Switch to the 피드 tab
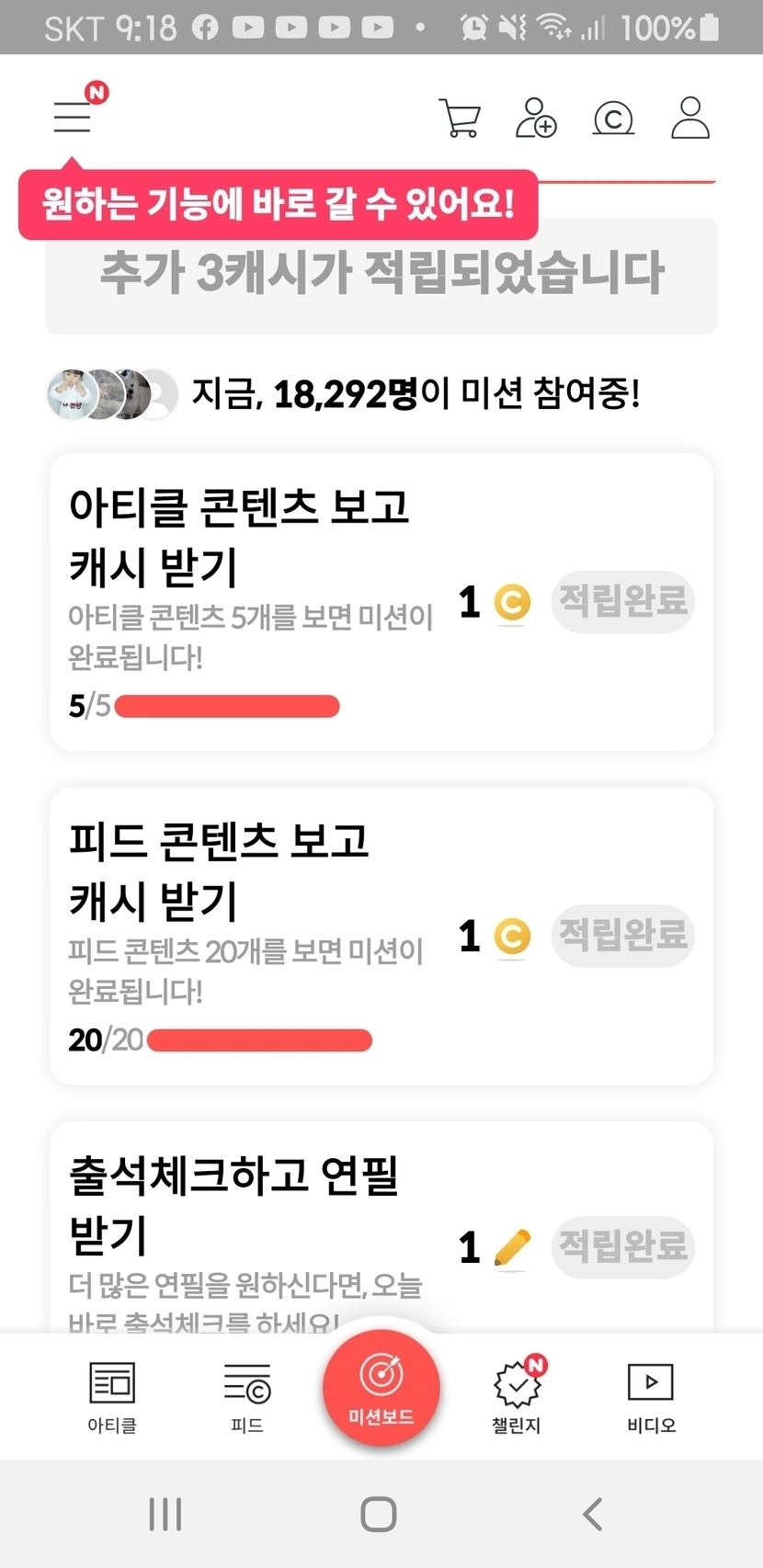The image size is (763, 1568). coord(246,1397)
